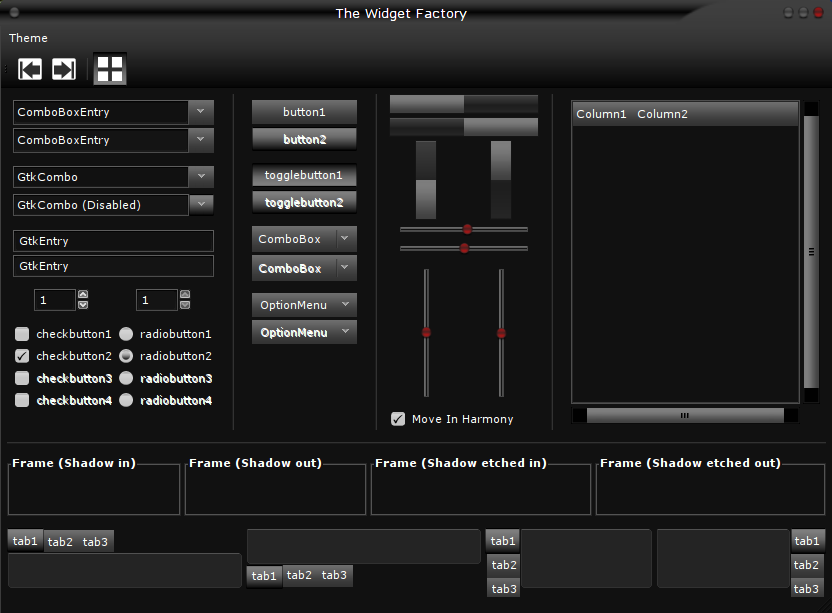The image size is (832, 613).
Task: Select tab3 in top-tabbed notebook
Action: click(95, 542)
